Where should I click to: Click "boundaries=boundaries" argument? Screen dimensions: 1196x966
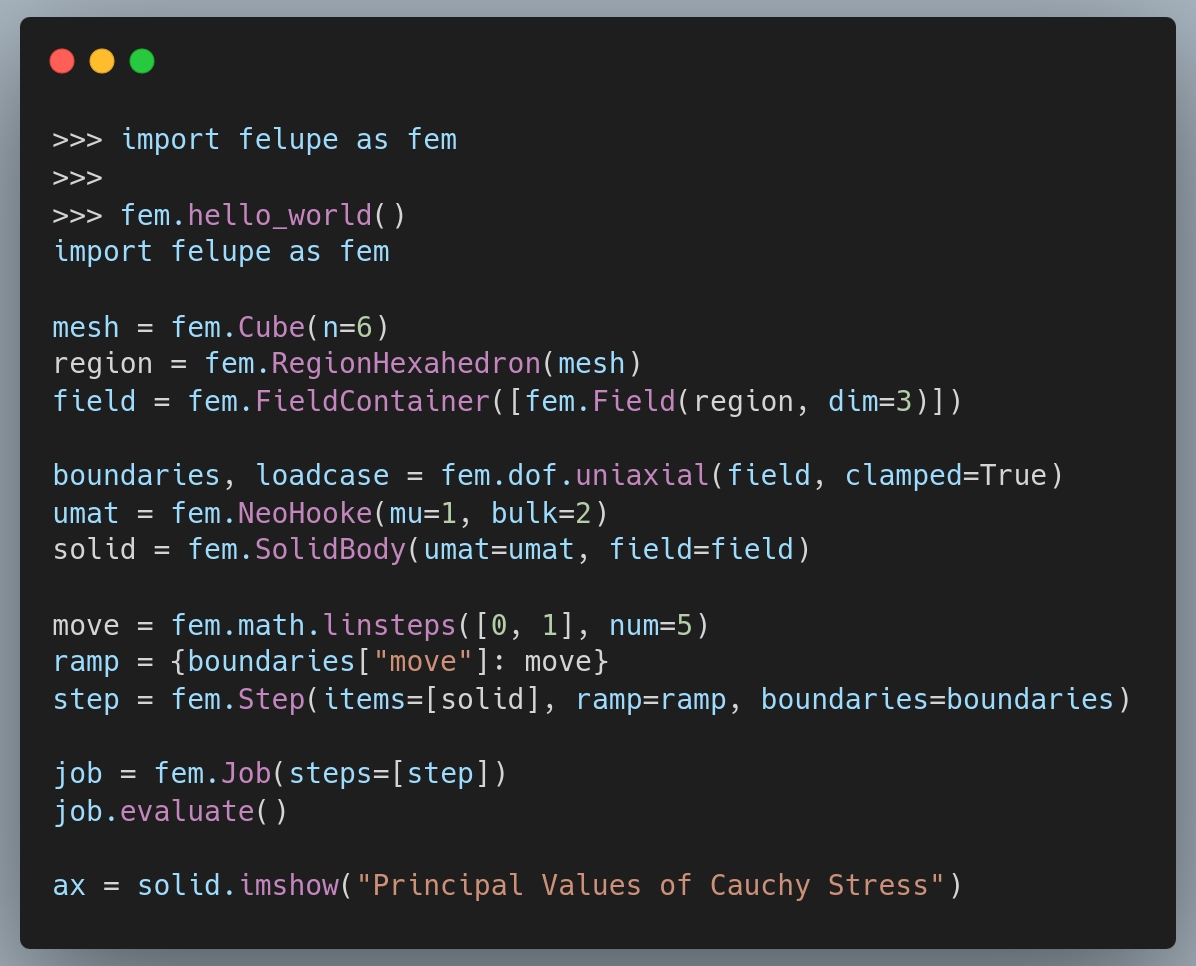937,700
